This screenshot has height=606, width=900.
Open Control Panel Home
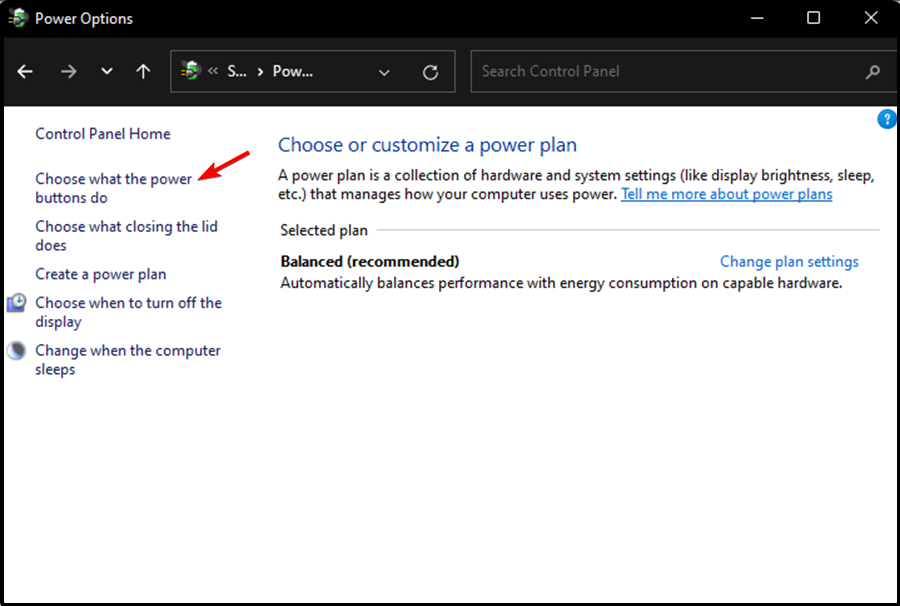(x=102, y=133)
